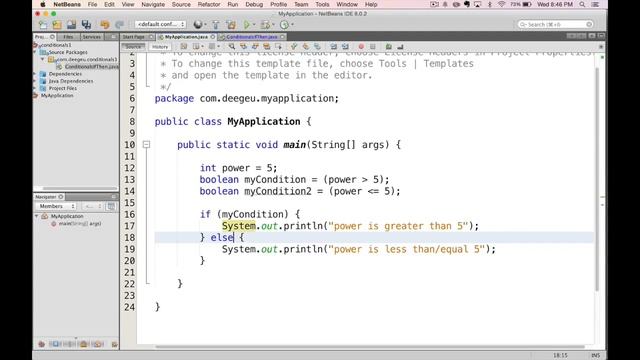The width and height of the screenshot is (640, 360).
Task: Click the Shift Line Left icon
Action: click(x=333, y=47)
